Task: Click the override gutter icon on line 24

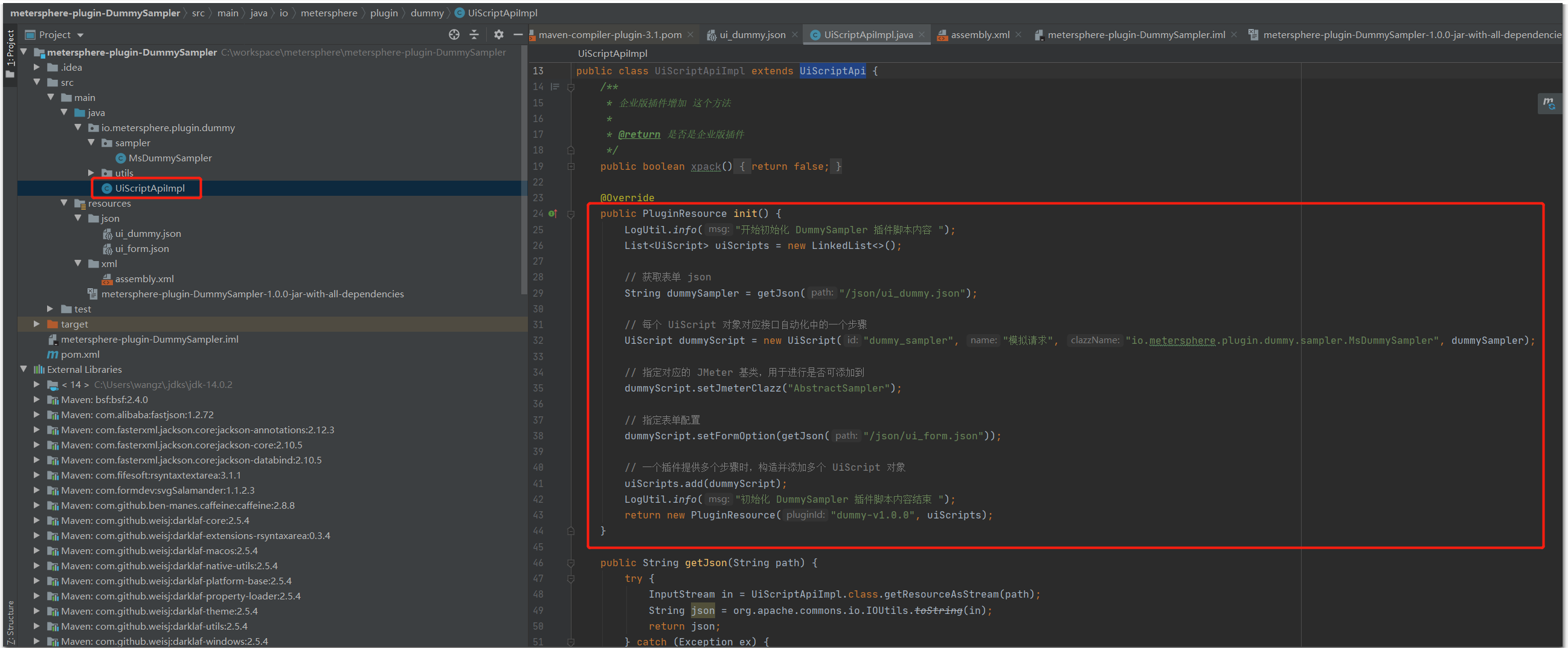Action: (553, 214)
